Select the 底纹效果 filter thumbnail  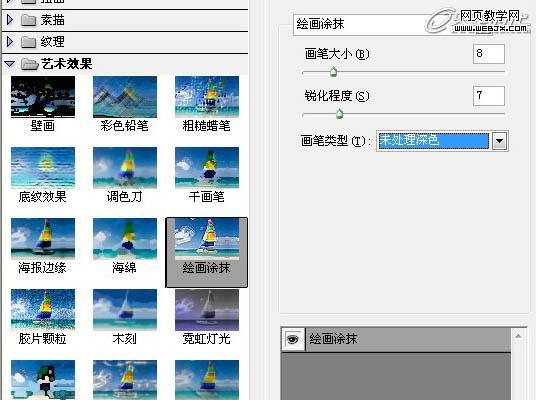43,168
